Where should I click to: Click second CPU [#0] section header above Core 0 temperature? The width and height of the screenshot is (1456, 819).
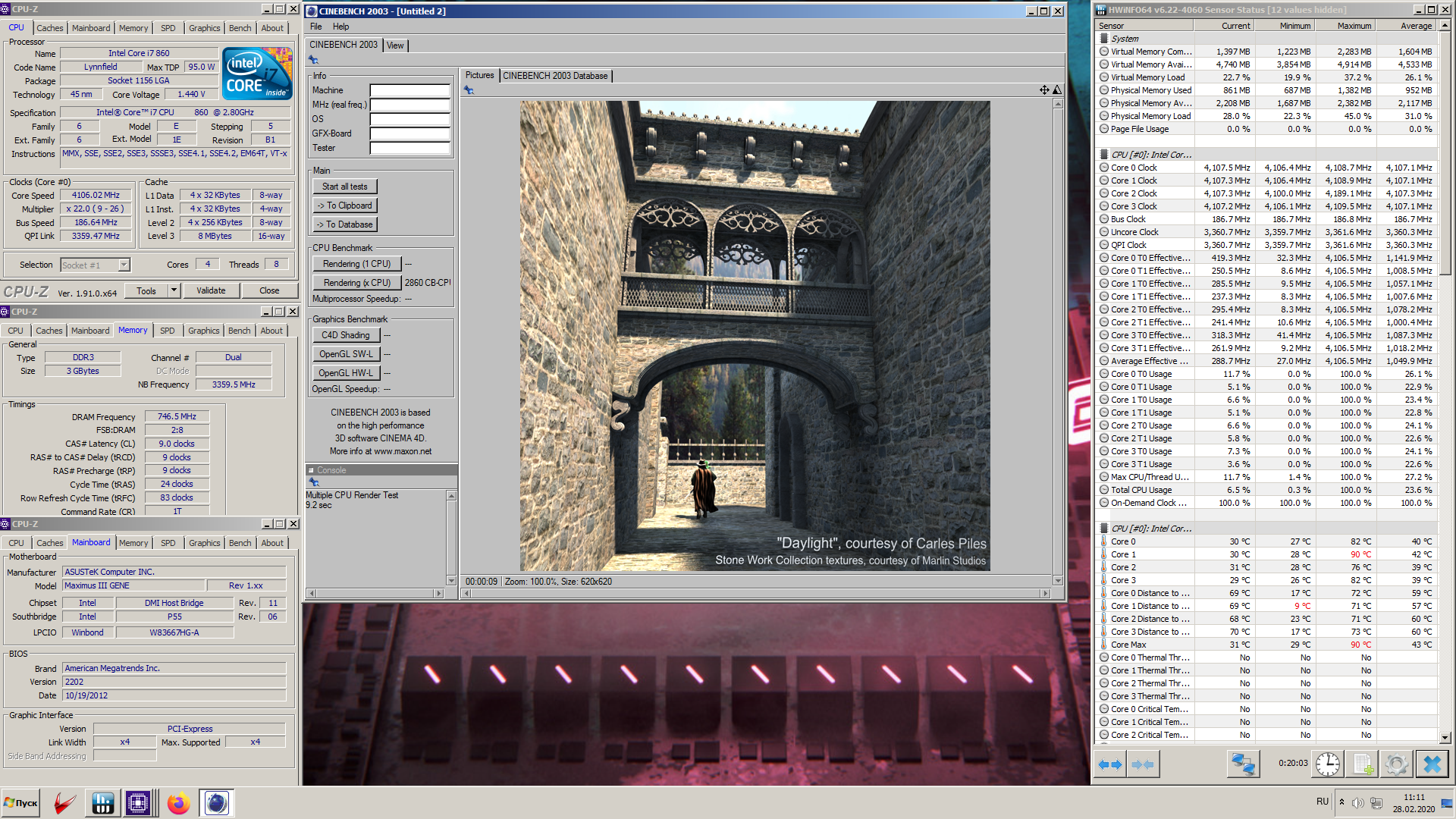[x=1151, y=529]
